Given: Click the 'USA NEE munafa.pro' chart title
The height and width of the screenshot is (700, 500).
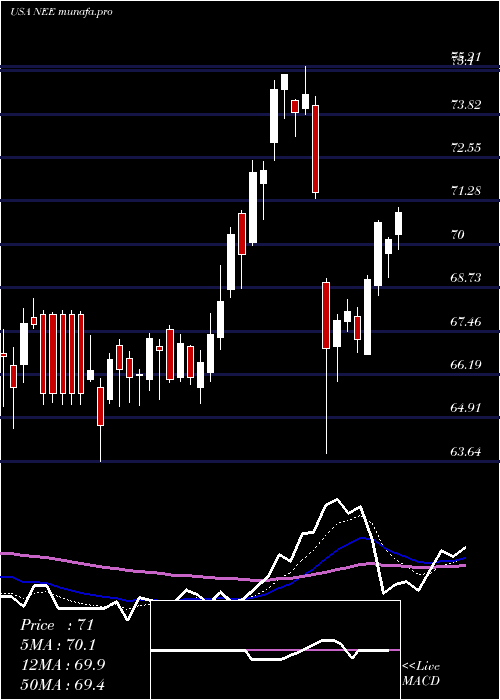Looking at the screenshot, I should (x=61, y=12).
